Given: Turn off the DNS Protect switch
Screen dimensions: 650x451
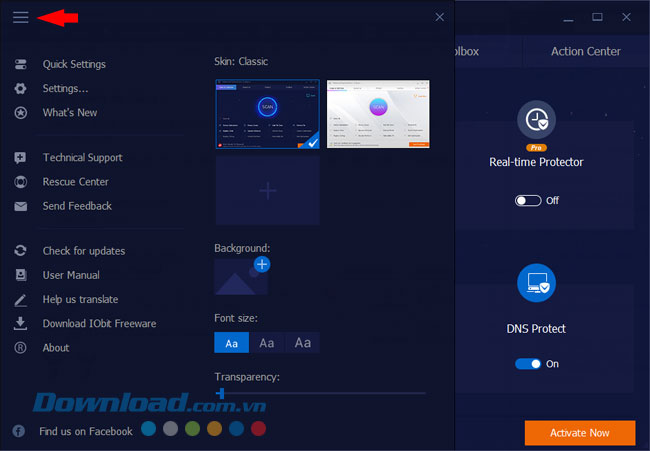Looking at the screenshot, I should click(528, 364).
